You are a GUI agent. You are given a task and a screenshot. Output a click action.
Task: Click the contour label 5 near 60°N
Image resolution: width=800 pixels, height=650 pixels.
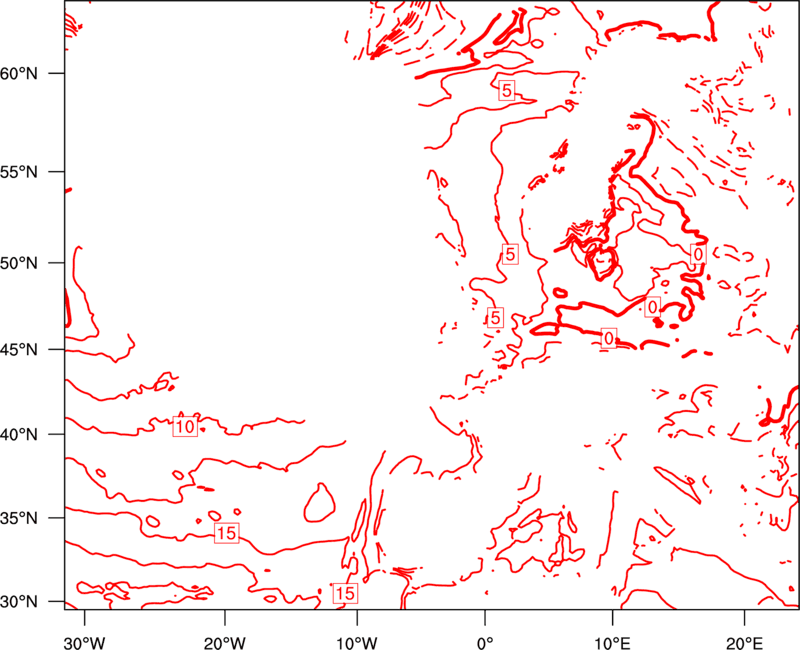point(506,90)
